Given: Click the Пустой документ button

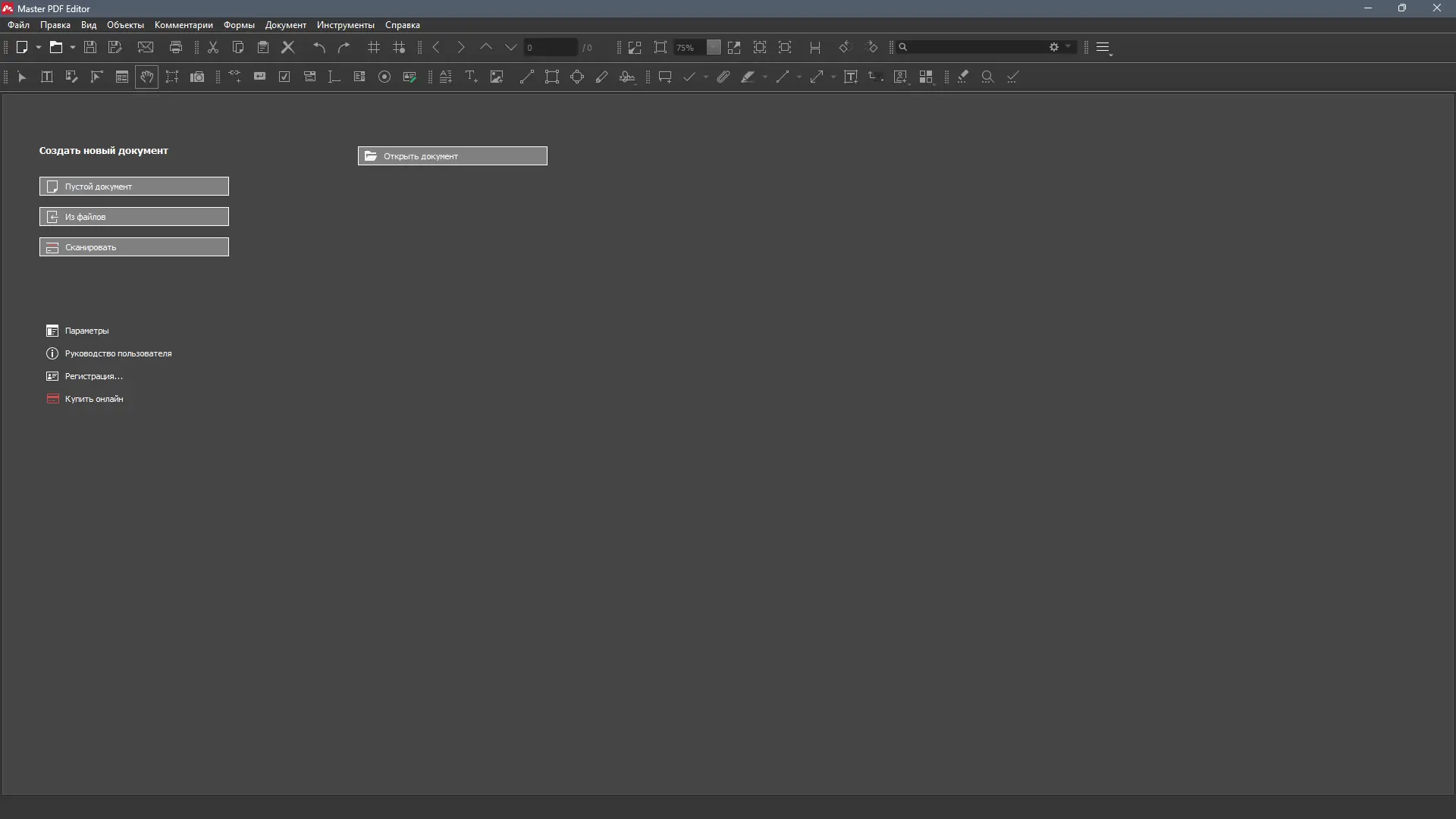Looking at the screenshot, I should click(134, 187).
